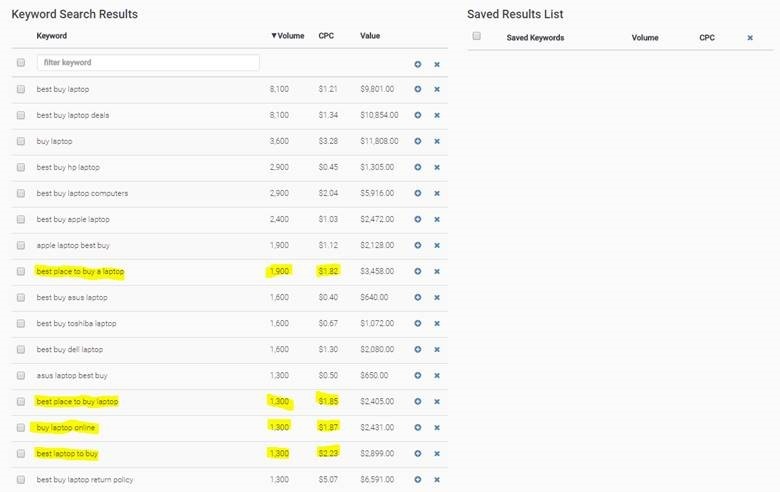Remove 'best buy asus laptop' with x icon
Viewport: 780px width, 492px height.
coord(437,297)
